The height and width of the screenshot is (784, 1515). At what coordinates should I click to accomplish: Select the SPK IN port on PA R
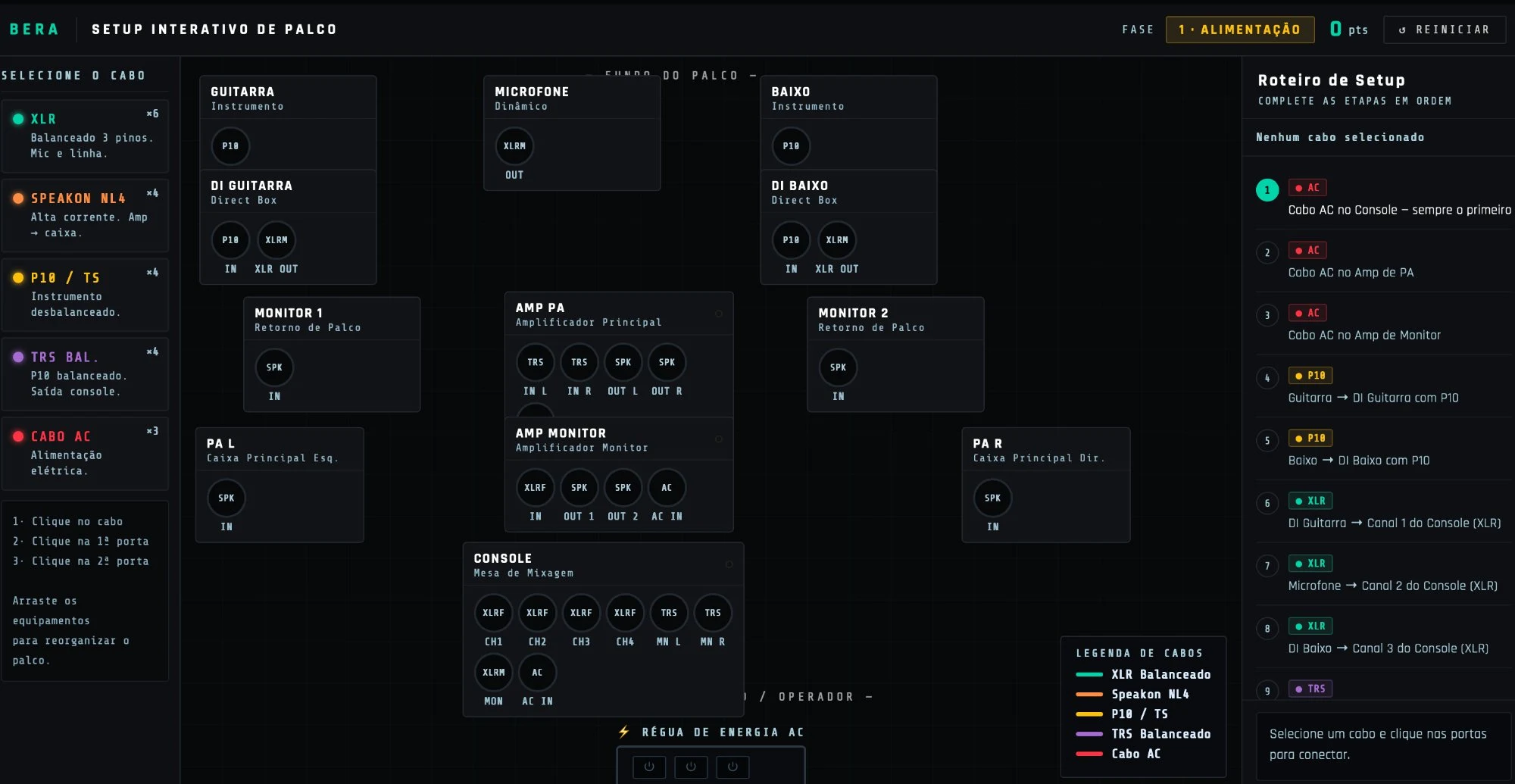992,498
